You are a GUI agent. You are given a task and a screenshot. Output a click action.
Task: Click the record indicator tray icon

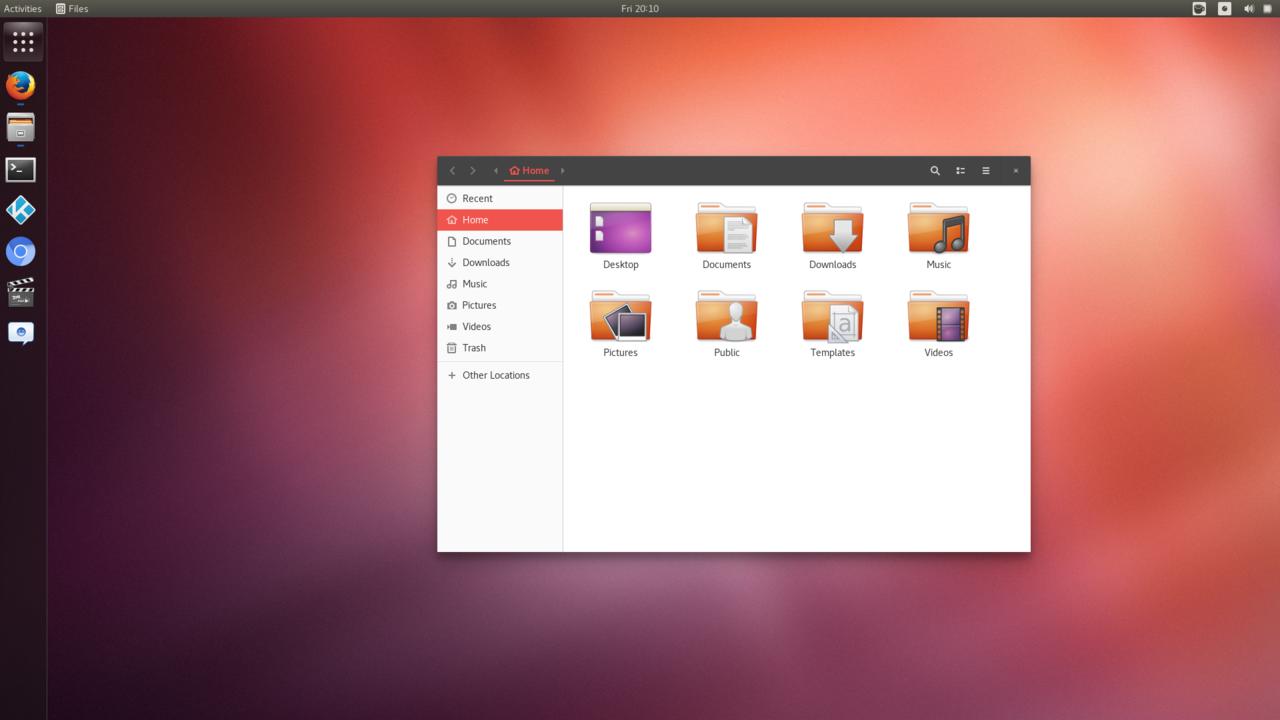[x=1225, y=8]
